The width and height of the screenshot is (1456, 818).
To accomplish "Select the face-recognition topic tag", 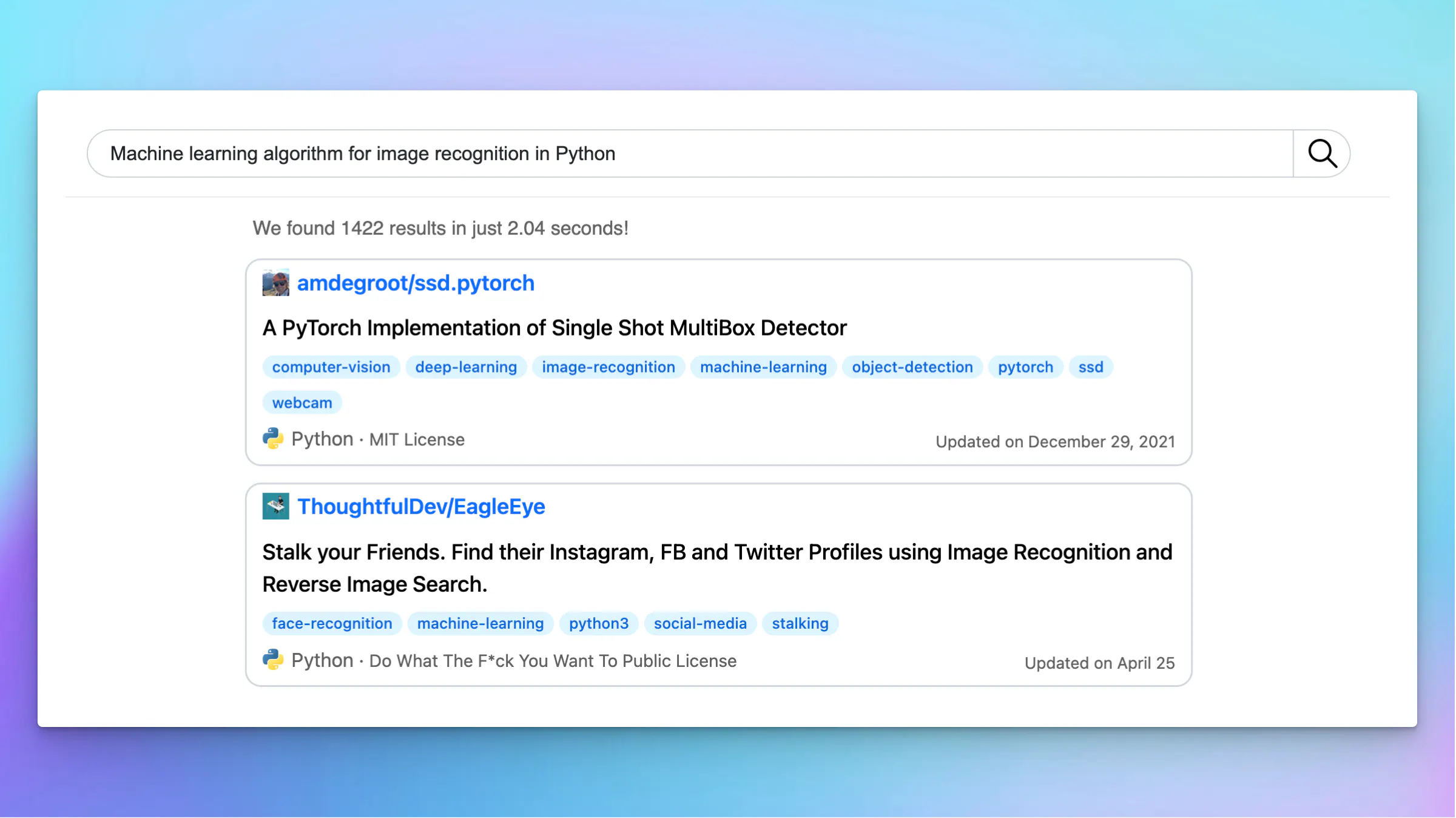I will [332, 623].
